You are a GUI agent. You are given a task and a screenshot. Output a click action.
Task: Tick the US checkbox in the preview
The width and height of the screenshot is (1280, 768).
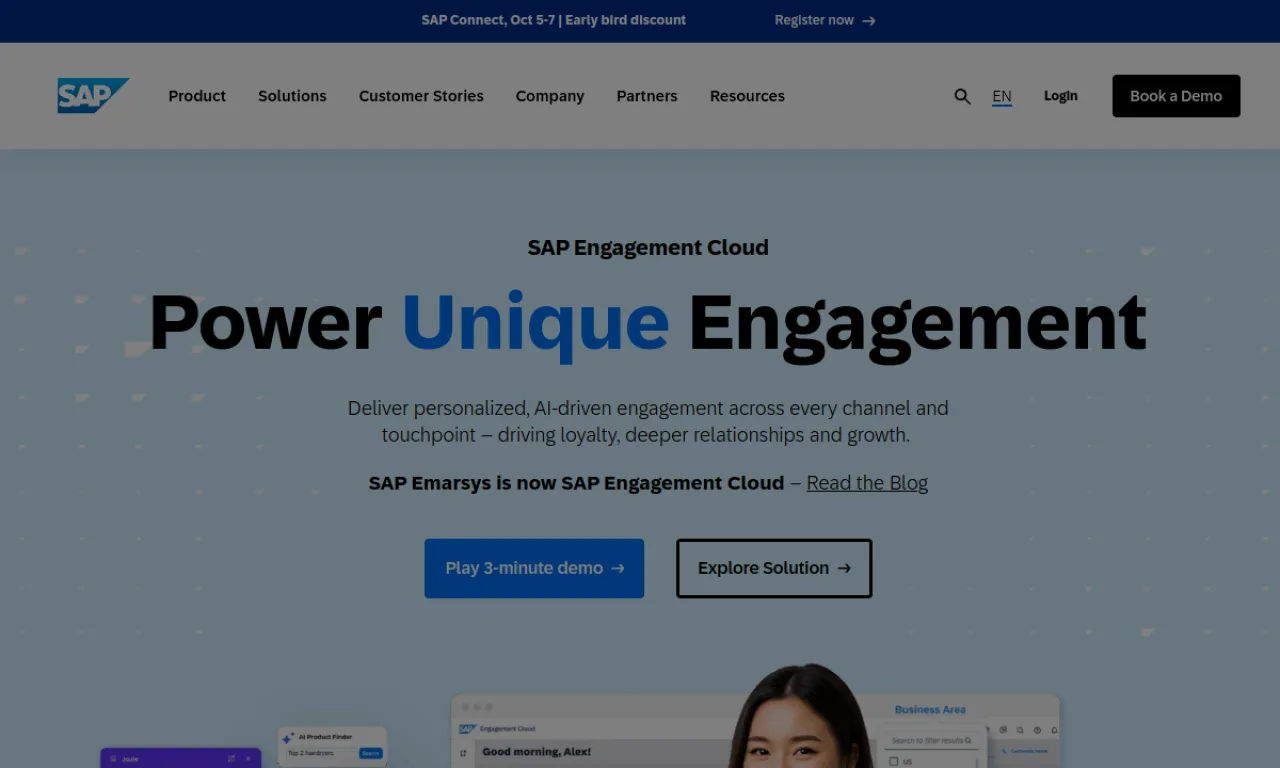894,762
